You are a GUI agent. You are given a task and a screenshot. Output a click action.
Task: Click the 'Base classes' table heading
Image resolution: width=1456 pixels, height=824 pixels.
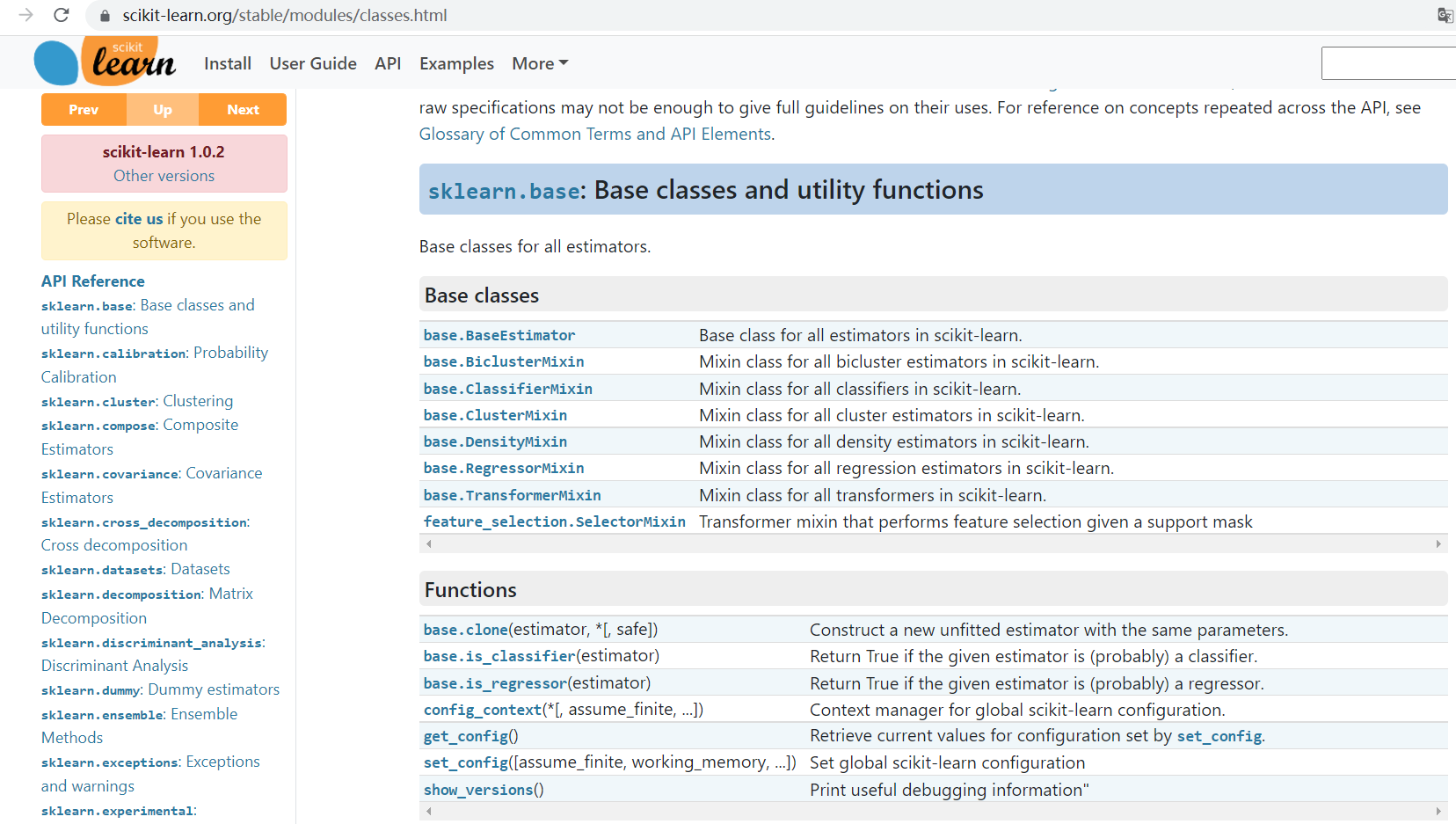(482, 295)
